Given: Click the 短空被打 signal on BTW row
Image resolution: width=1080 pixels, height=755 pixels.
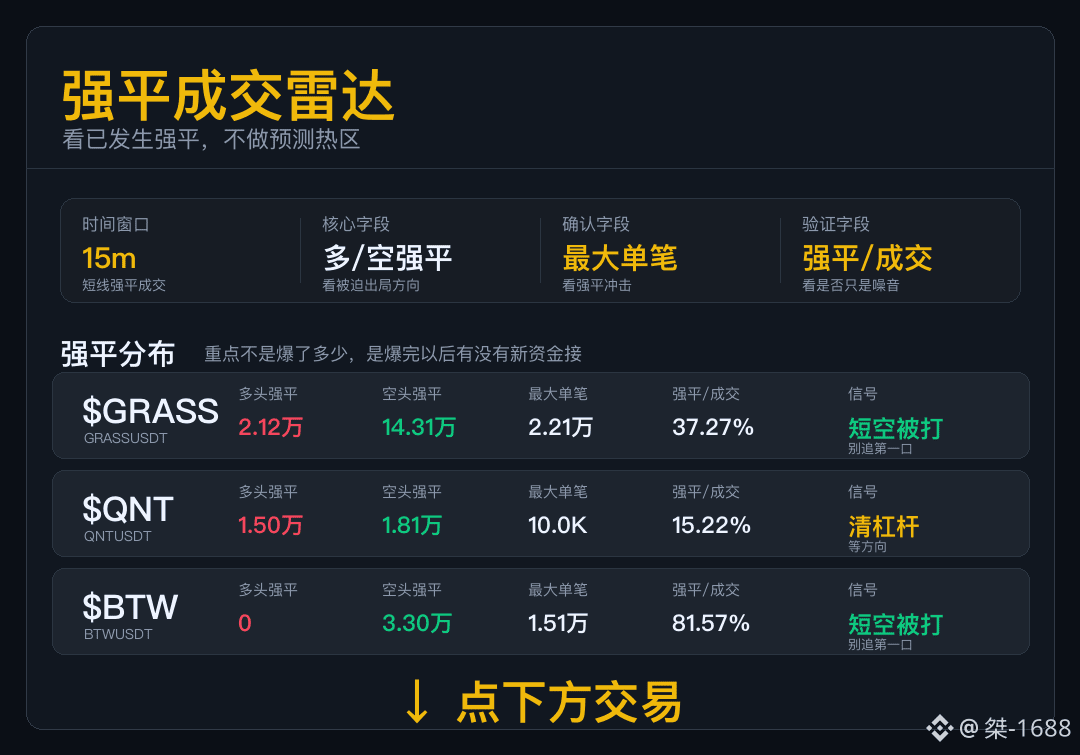Looking at the screenshot, I should 895,625.
